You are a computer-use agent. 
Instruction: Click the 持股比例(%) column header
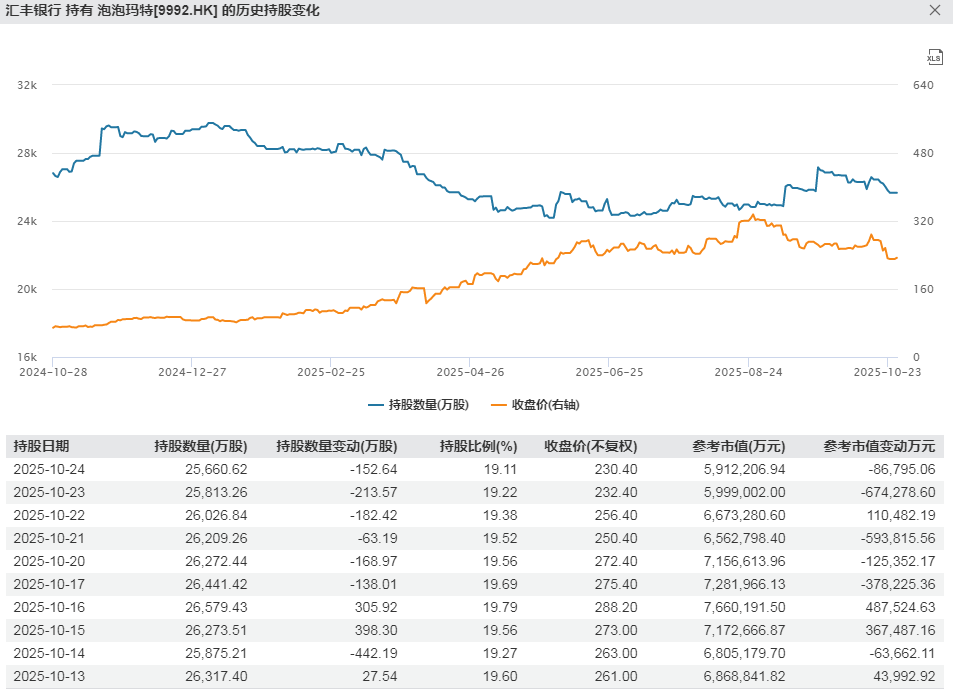(x=478, y=446)
